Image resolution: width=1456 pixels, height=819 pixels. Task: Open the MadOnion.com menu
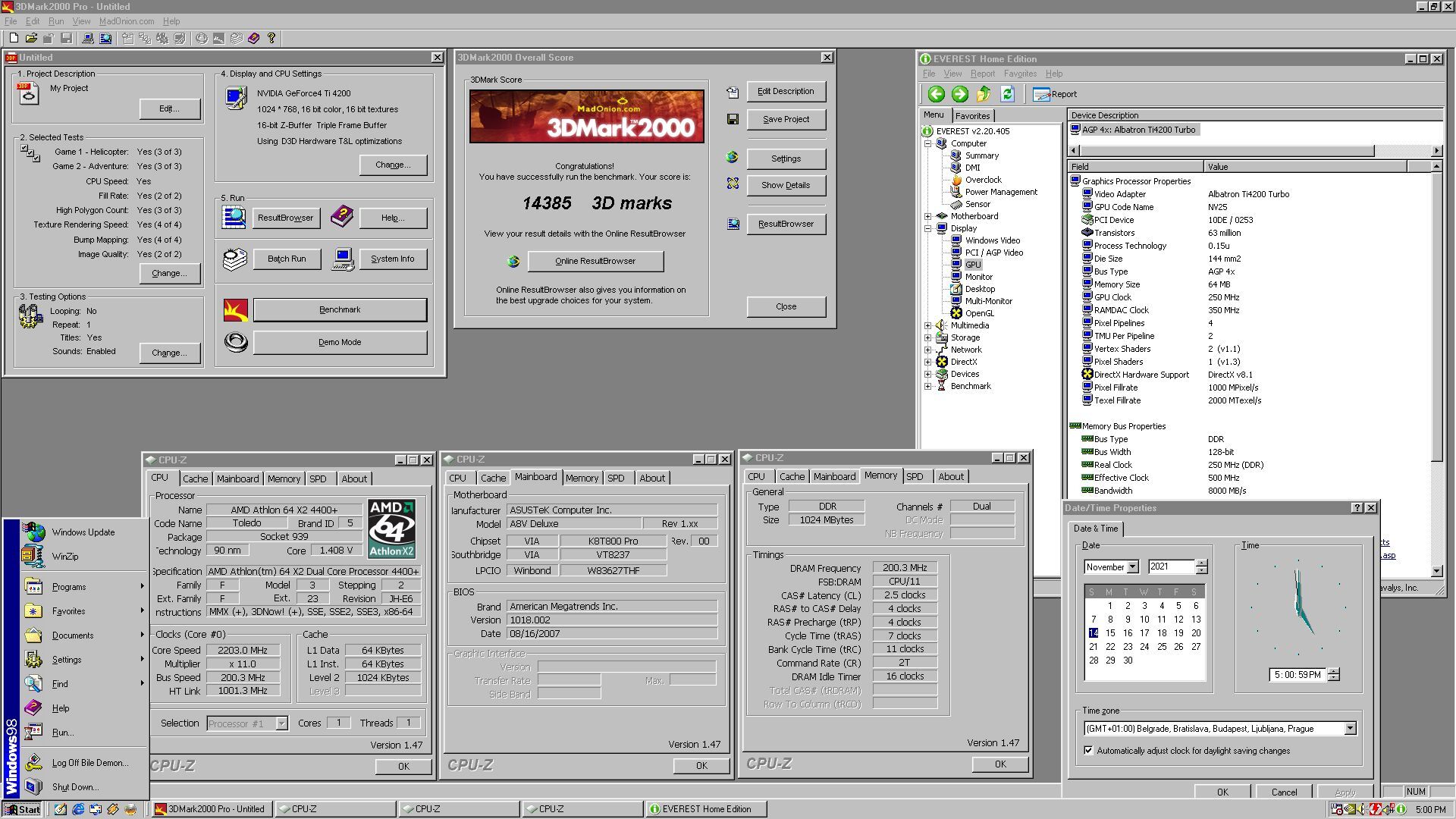point(127,21)
